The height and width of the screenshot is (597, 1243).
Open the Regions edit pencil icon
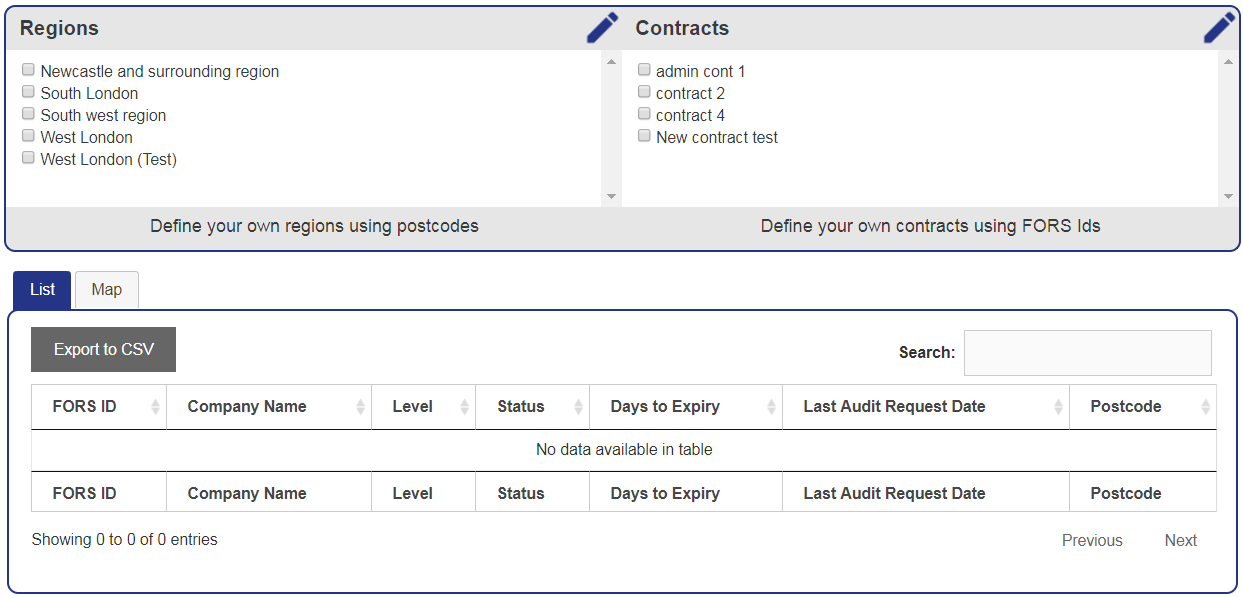click(602, 28)
